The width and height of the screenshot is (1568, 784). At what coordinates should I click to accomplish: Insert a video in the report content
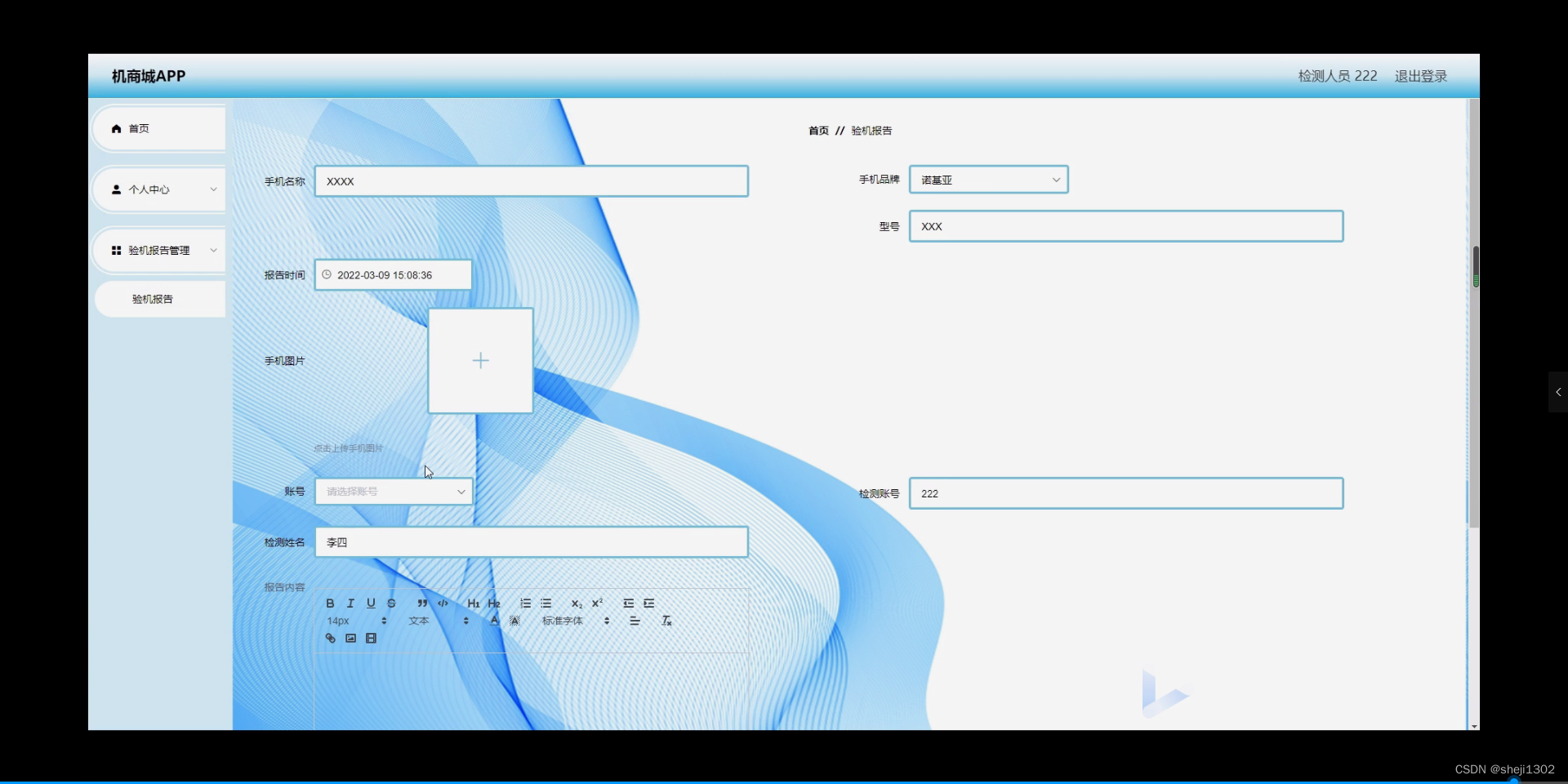click(371, 638)
